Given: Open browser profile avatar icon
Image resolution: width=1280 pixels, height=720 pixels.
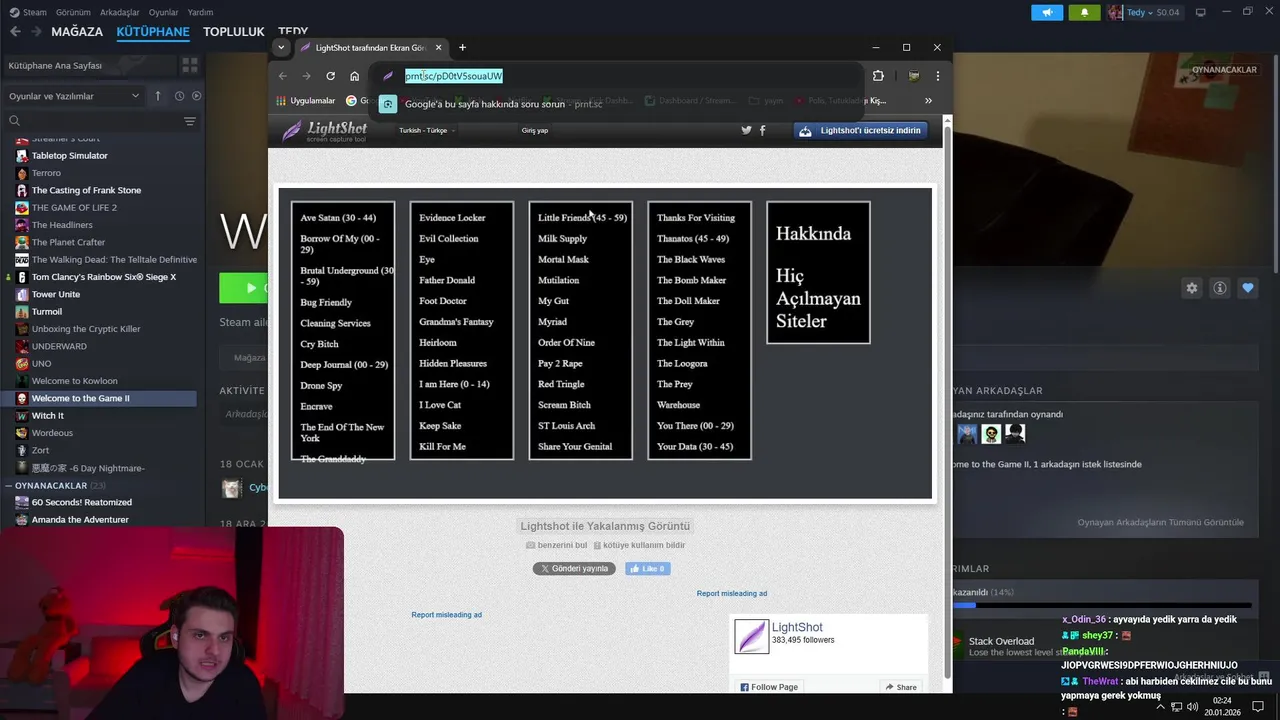Looking at the screenshot, I should [x=913, y=76].
